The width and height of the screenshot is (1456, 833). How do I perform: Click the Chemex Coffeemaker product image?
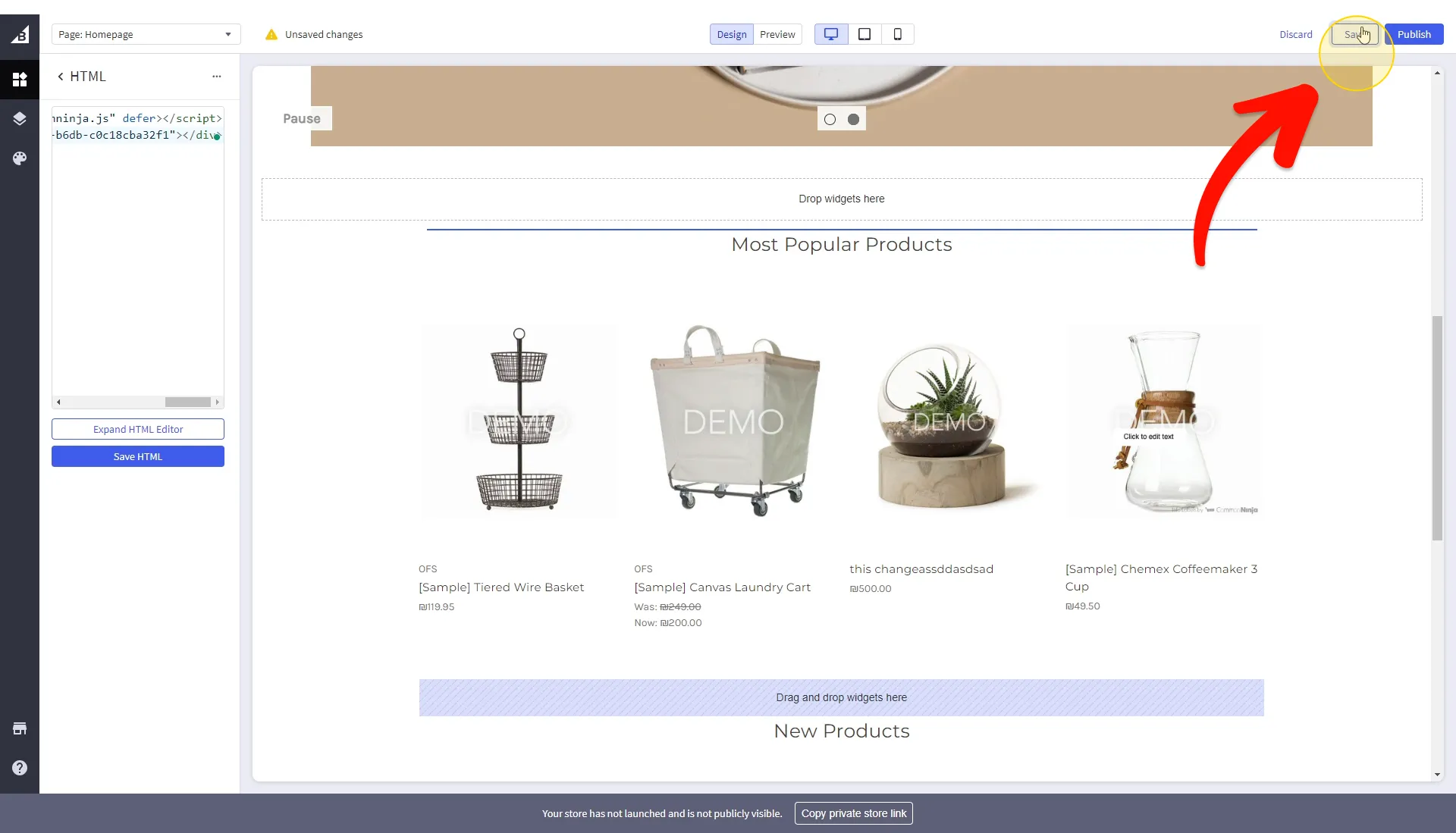pos(1165,421)
